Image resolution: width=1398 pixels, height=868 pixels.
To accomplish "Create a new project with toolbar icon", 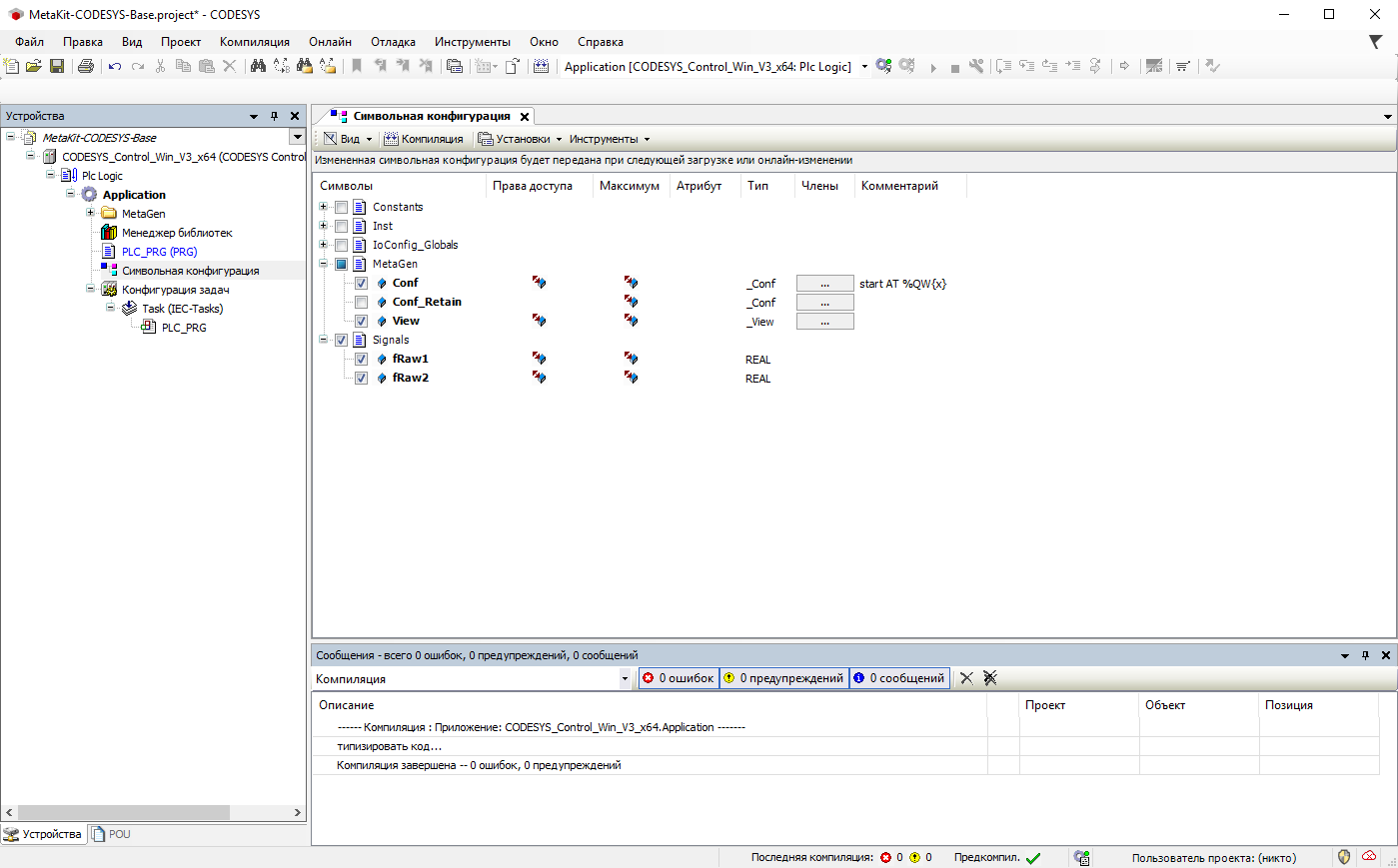I will (x=12, y=66).
